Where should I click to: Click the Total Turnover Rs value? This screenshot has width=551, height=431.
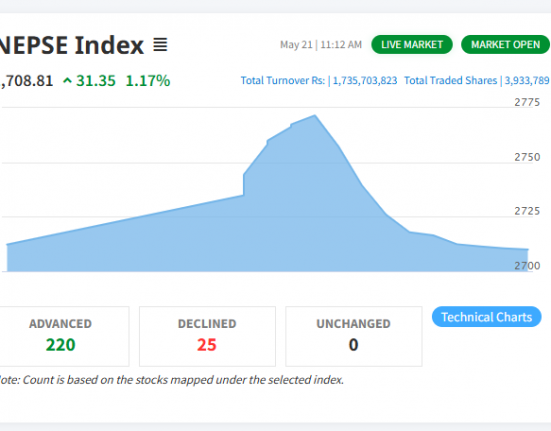pos(365,81)
